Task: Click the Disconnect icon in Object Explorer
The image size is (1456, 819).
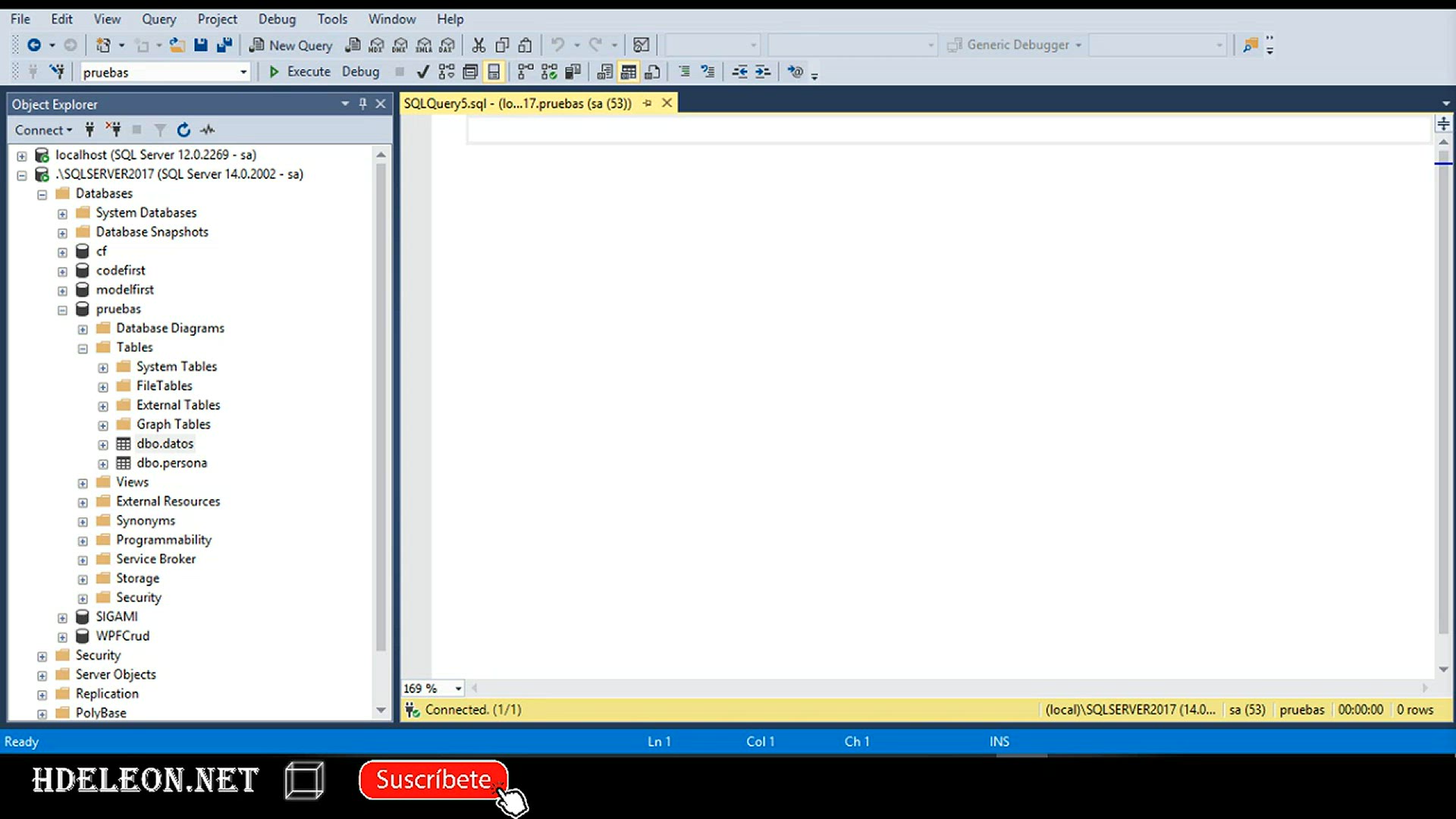Action: 113,130
